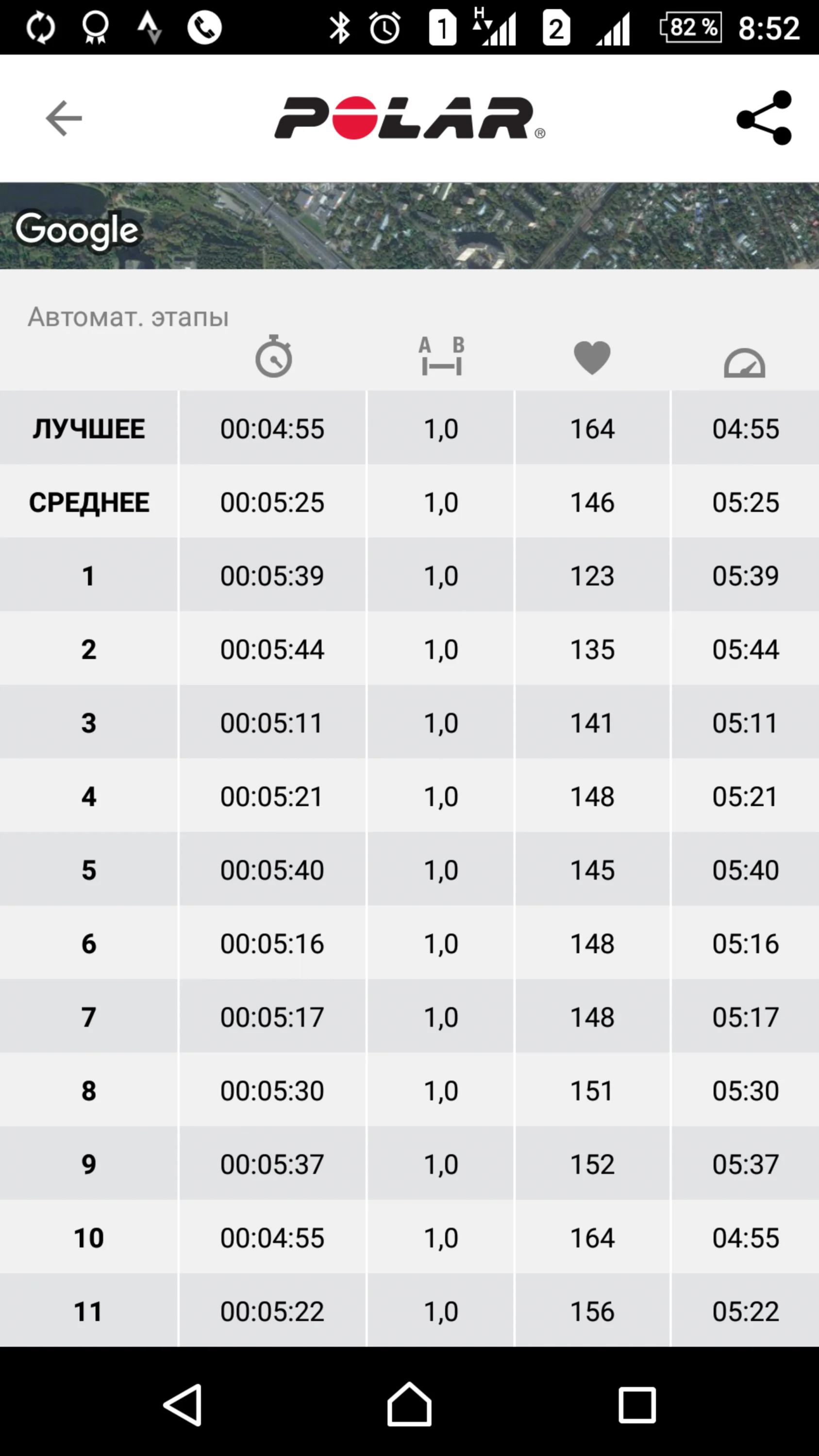Viewport: 819px width, 1456px height.
Task: Select the СРЕДНЕЕ average row
Action: tap(89, 502)
